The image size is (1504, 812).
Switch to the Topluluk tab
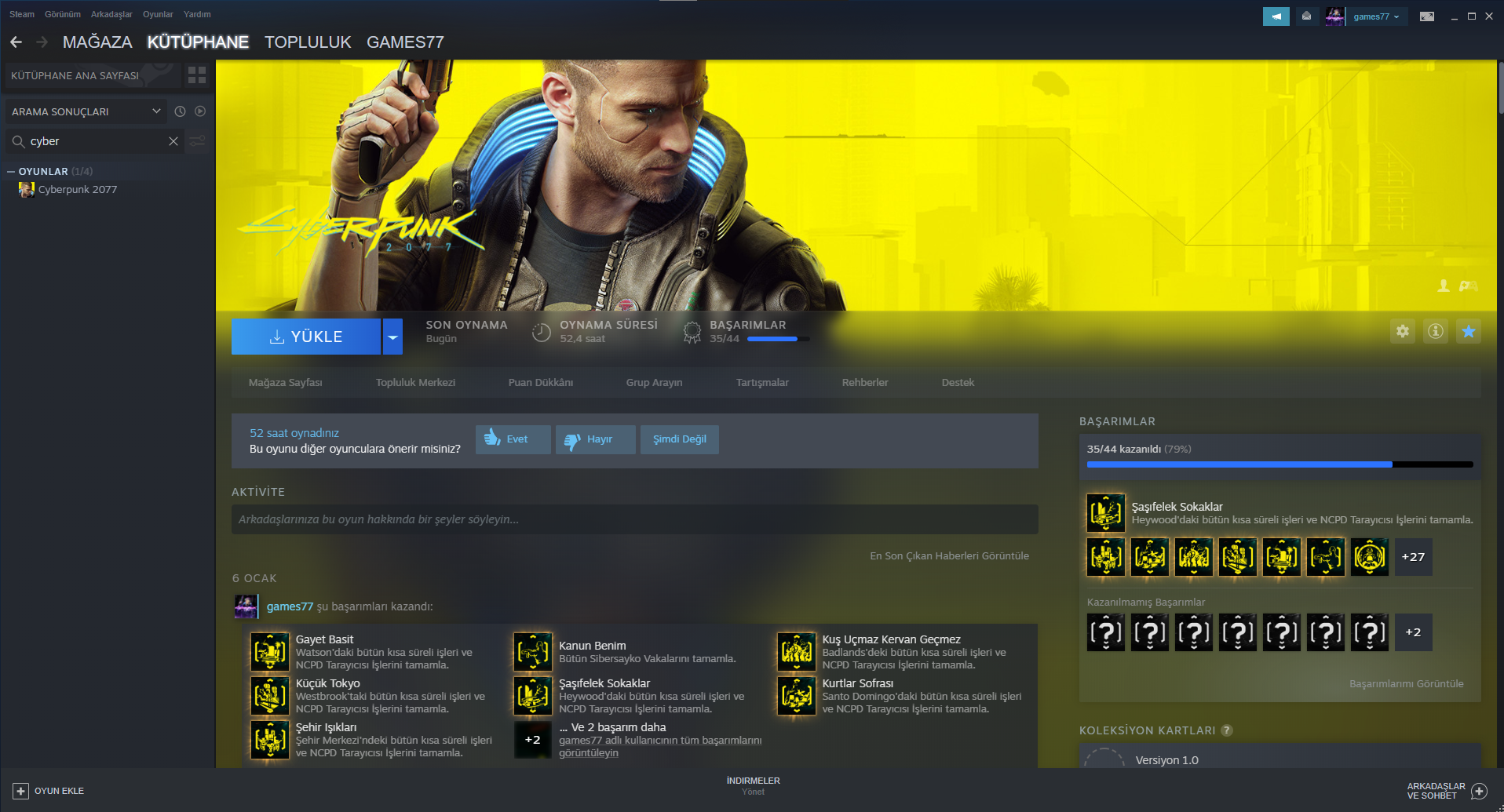coord(308,42)
